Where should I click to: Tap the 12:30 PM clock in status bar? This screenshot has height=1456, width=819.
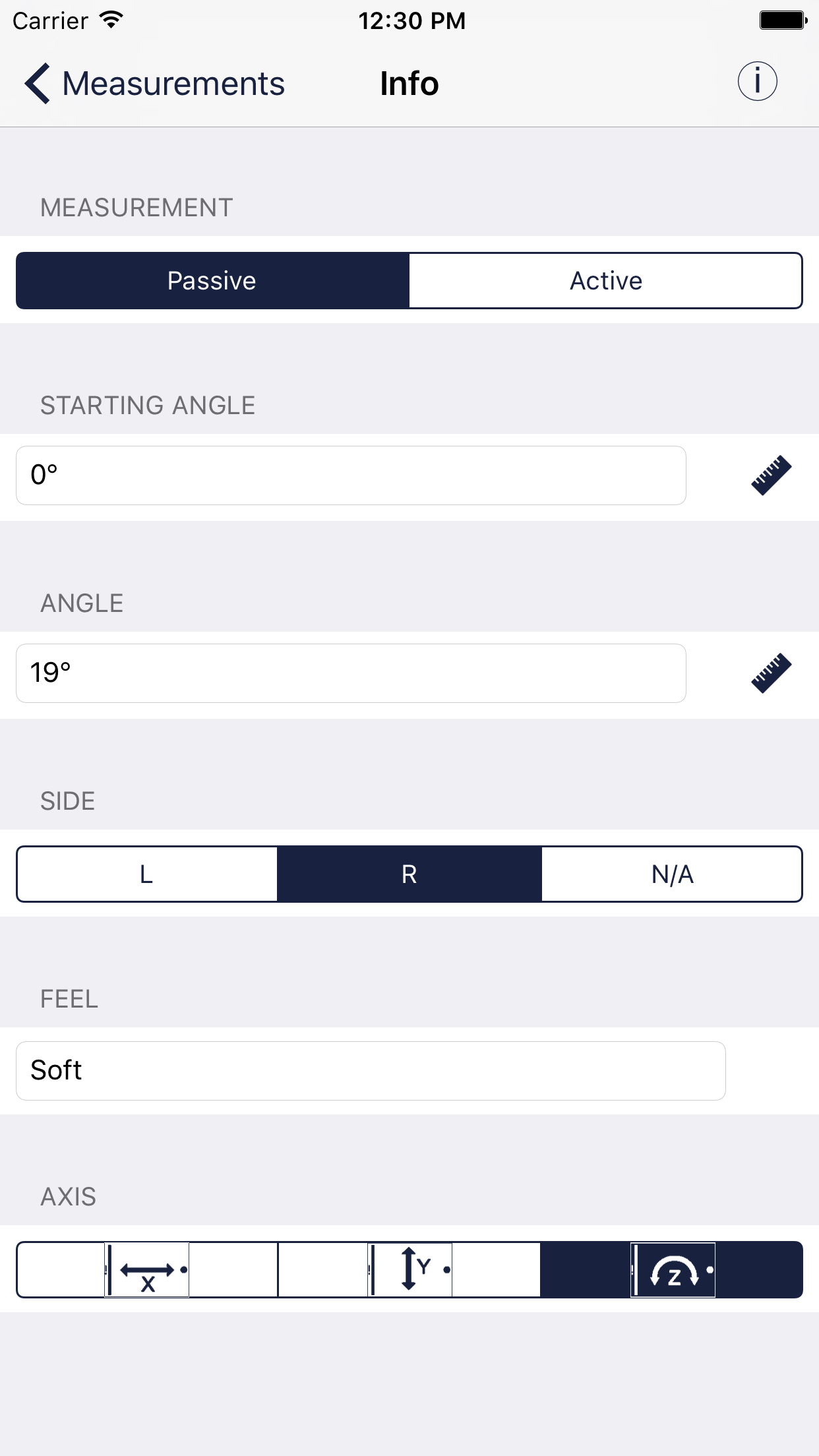411,21
